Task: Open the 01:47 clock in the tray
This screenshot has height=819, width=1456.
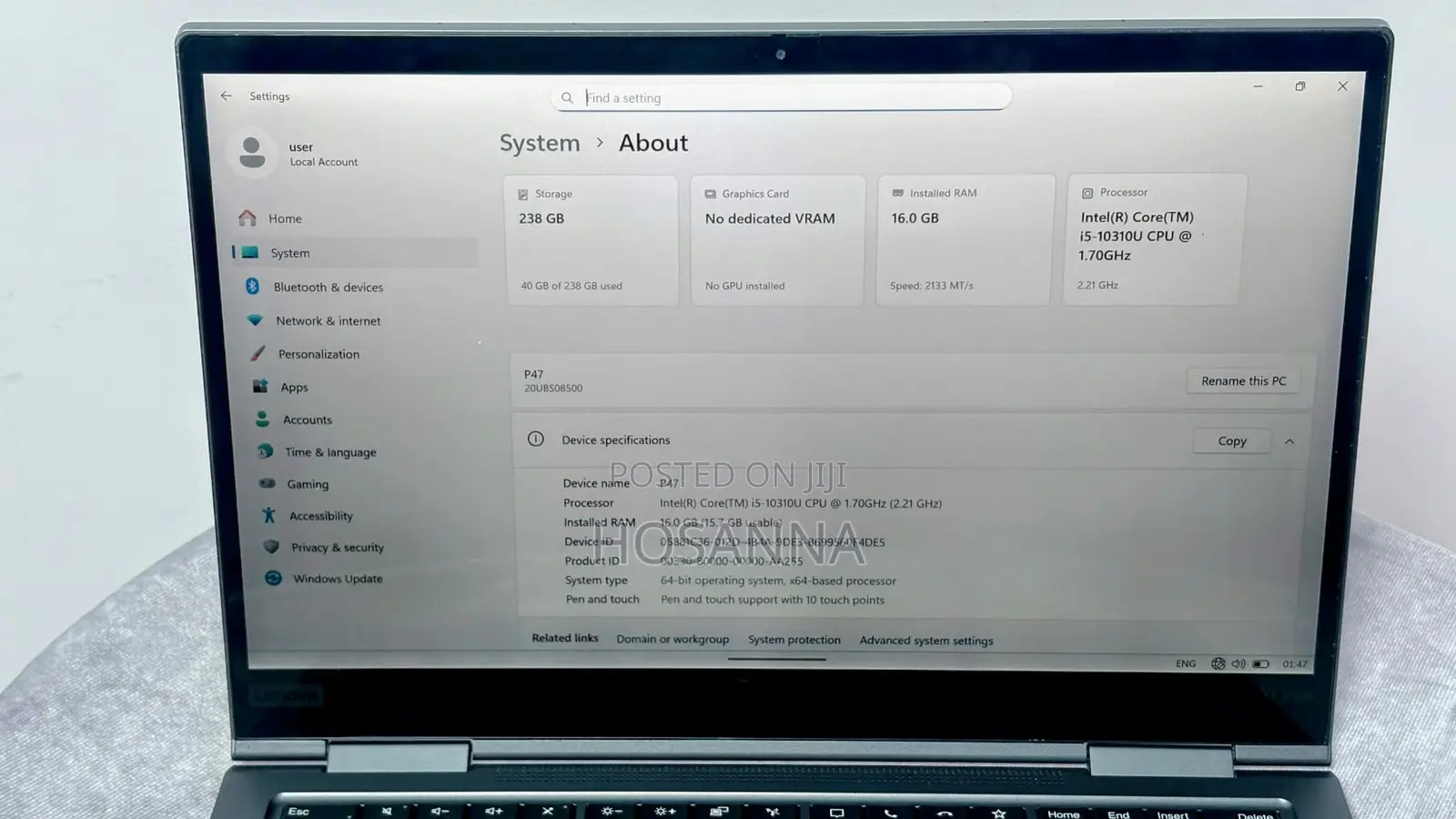Action: pos(1295,664)
